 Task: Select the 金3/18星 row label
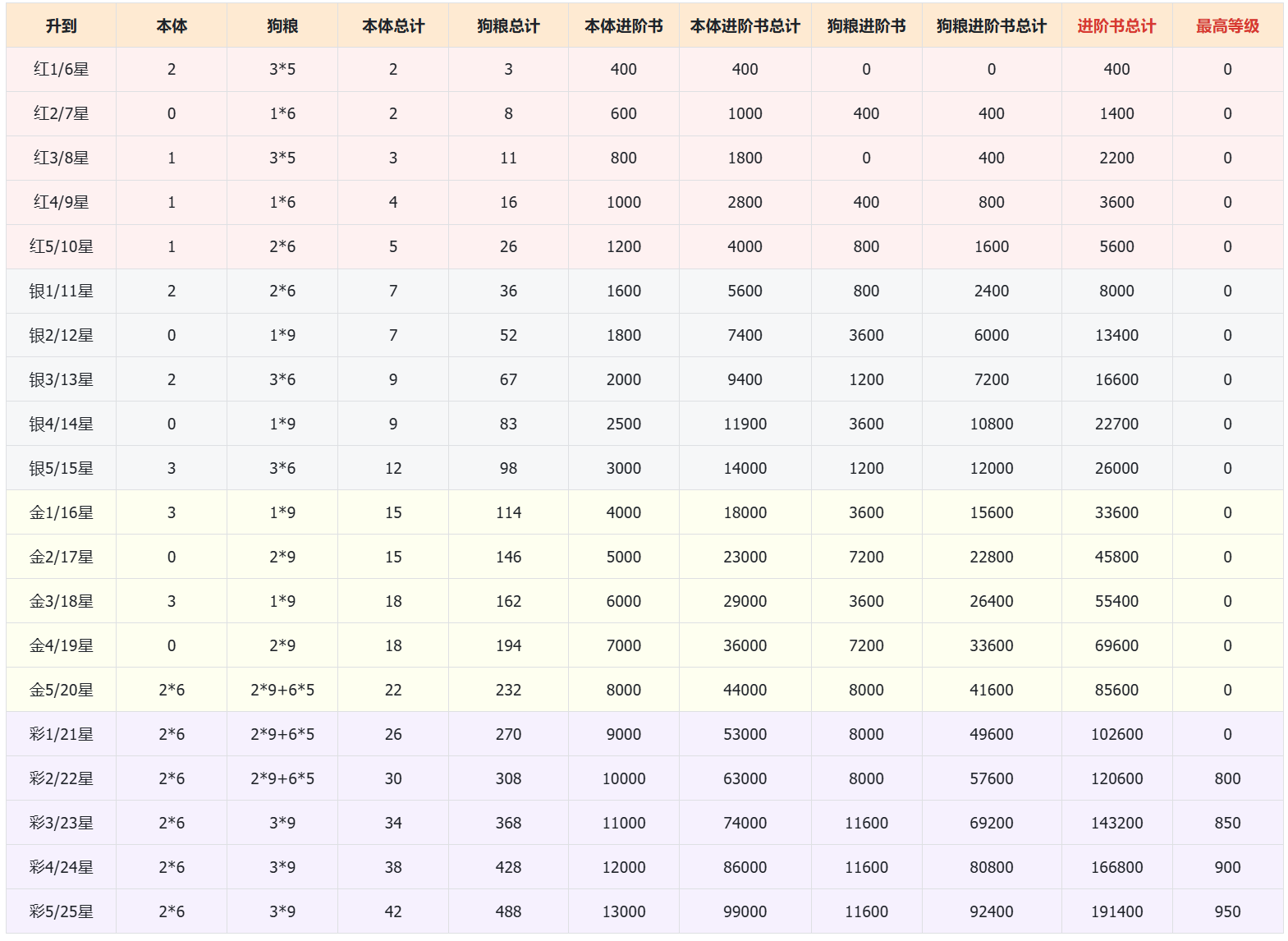tap(61, 602)
